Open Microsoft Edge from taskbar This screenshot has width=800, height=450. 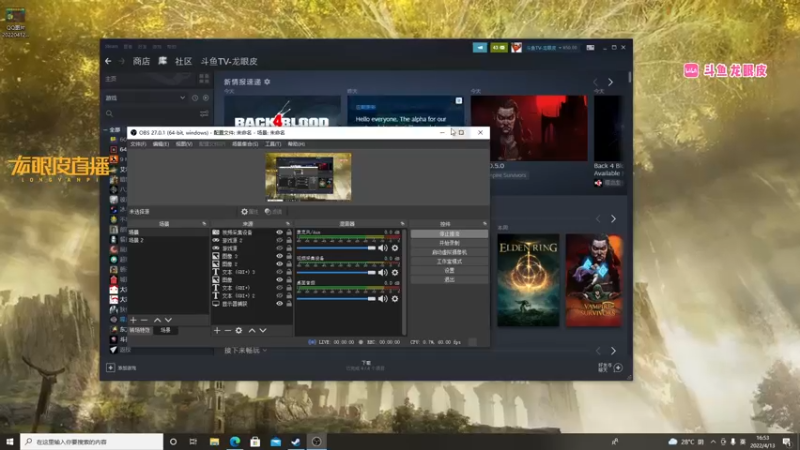[x=235, y=441]
